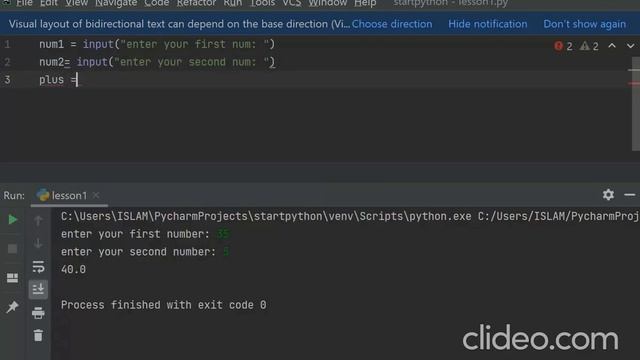Click the red errors indicator
Viewport: 640px width, 360px height.
tap(563, 46)
